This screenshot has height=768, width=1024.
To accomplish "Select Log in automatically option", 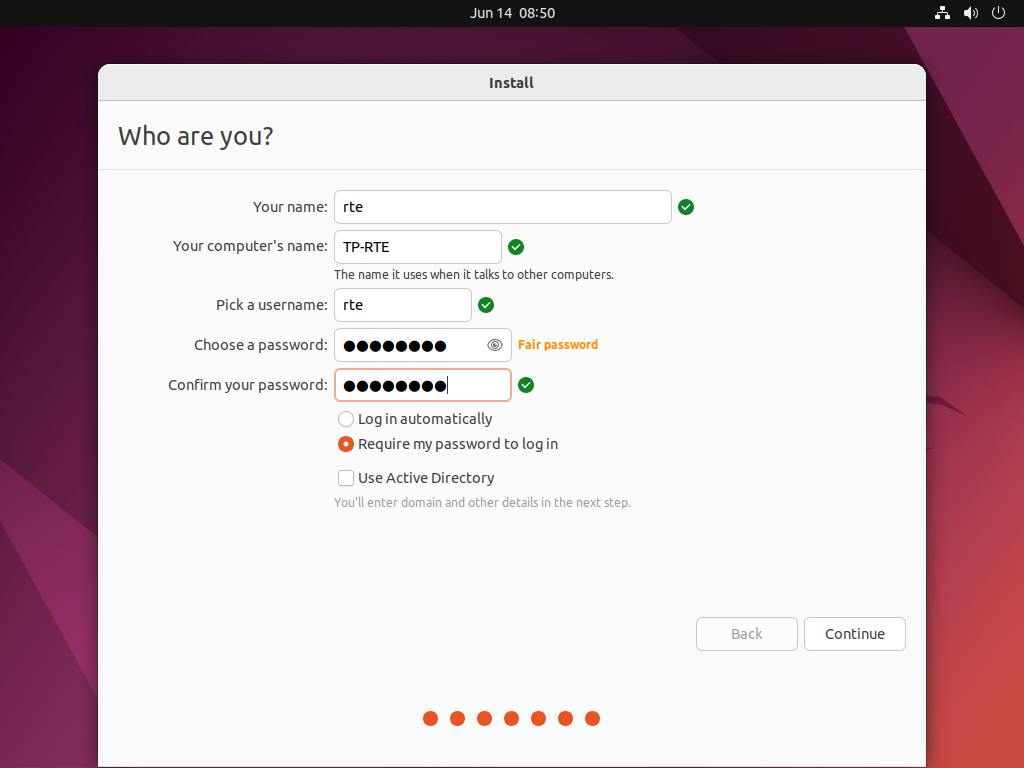I will [346, 419].
